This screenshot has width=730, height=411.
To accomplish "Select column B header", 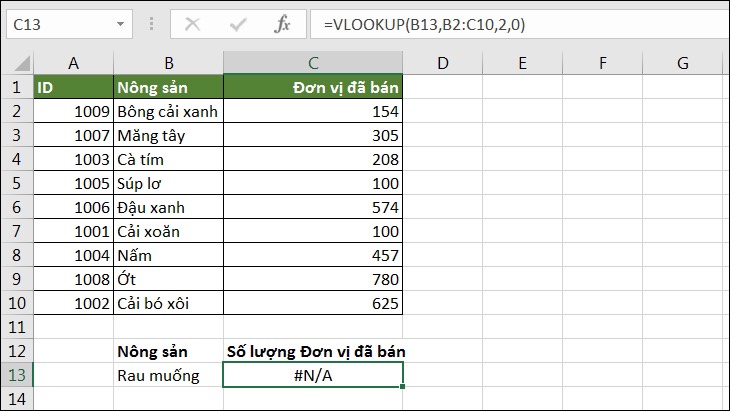I will click(x=169, y=63).
